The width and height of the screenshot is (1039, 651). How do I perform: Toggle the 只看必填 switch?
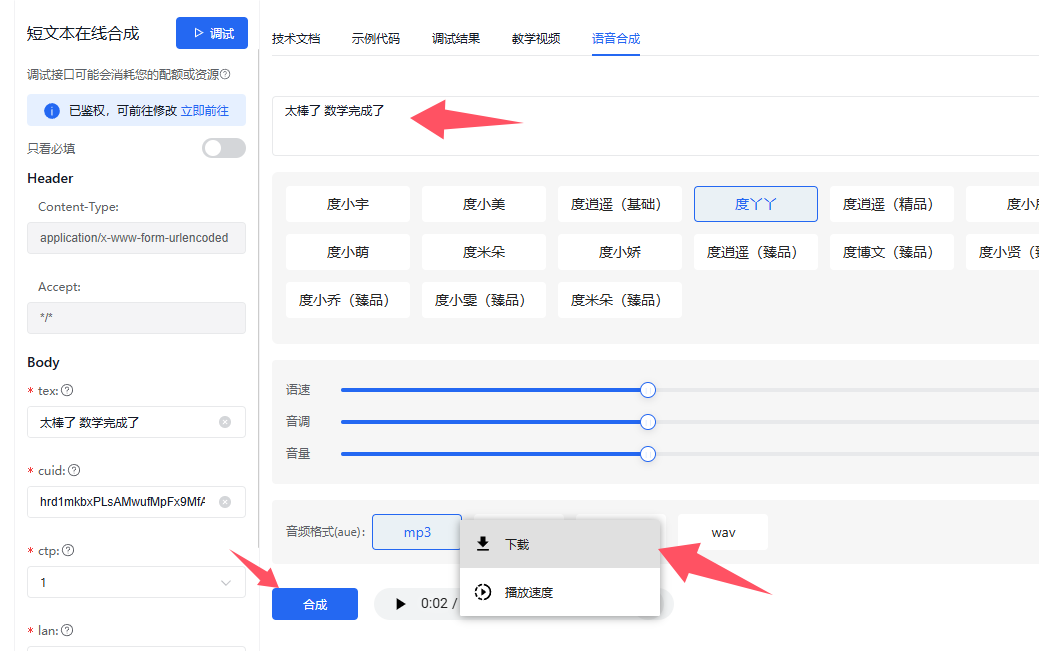(x=224, y=148)
